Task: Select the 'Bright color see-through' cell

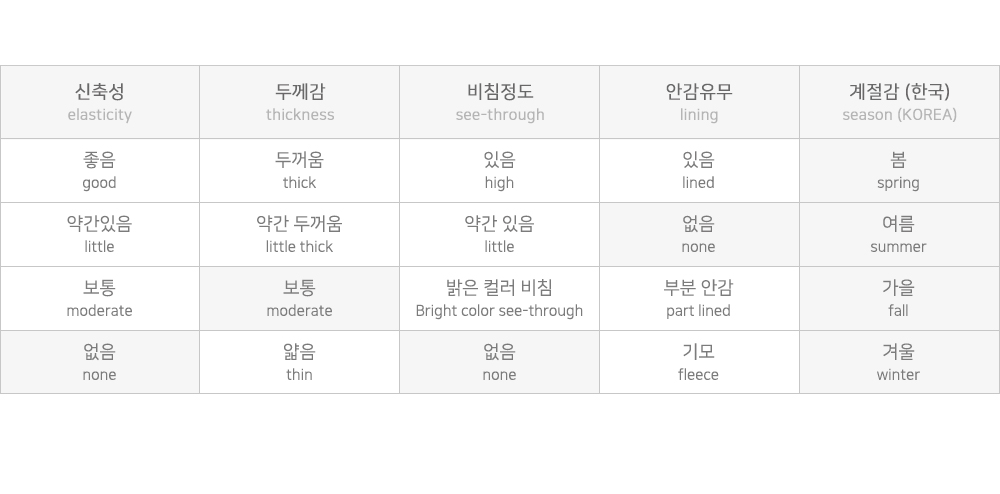Action: point(500,299)
